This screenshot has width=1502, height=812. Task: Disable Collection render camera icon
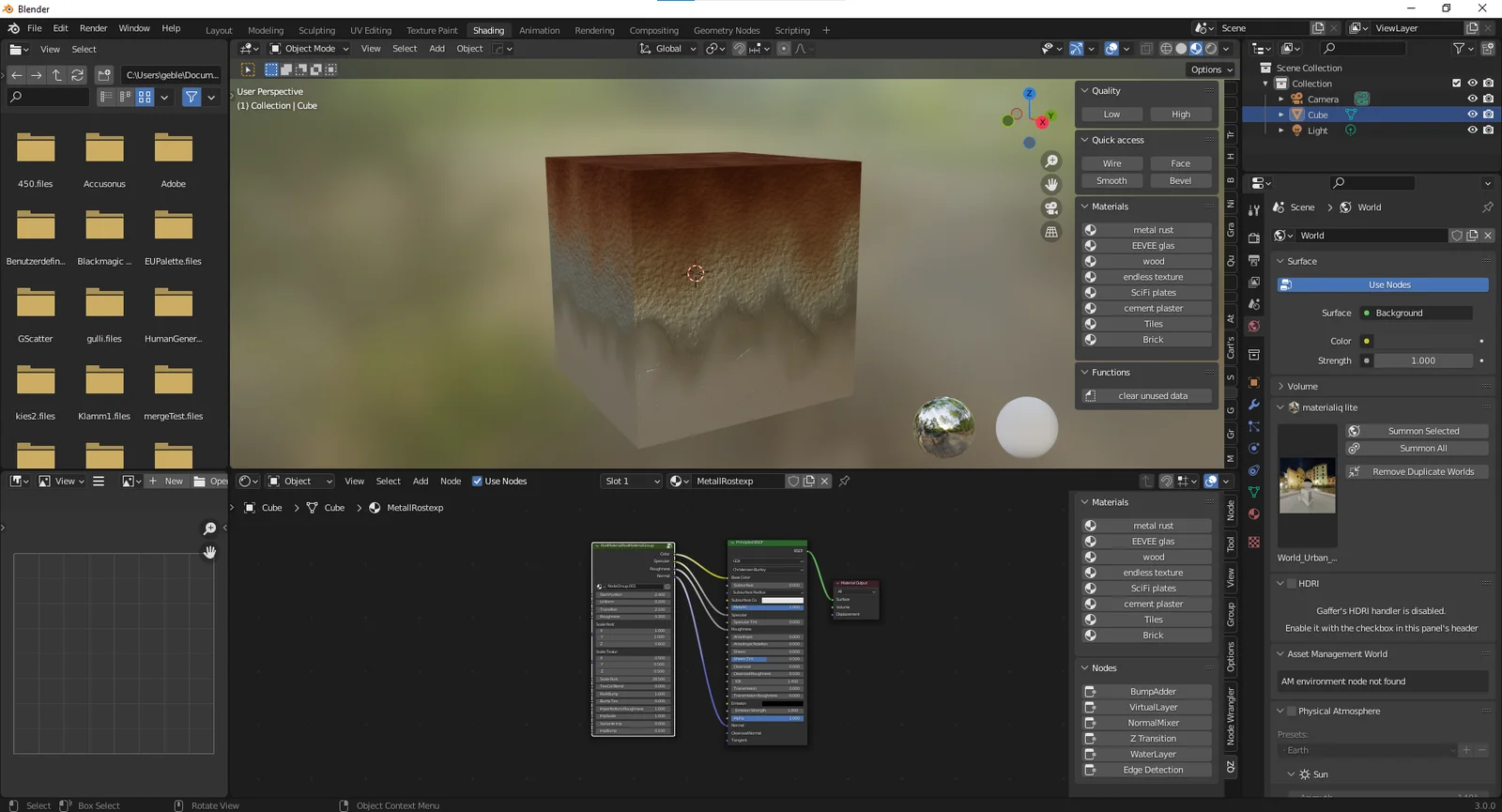click(x=1488, y=83)
